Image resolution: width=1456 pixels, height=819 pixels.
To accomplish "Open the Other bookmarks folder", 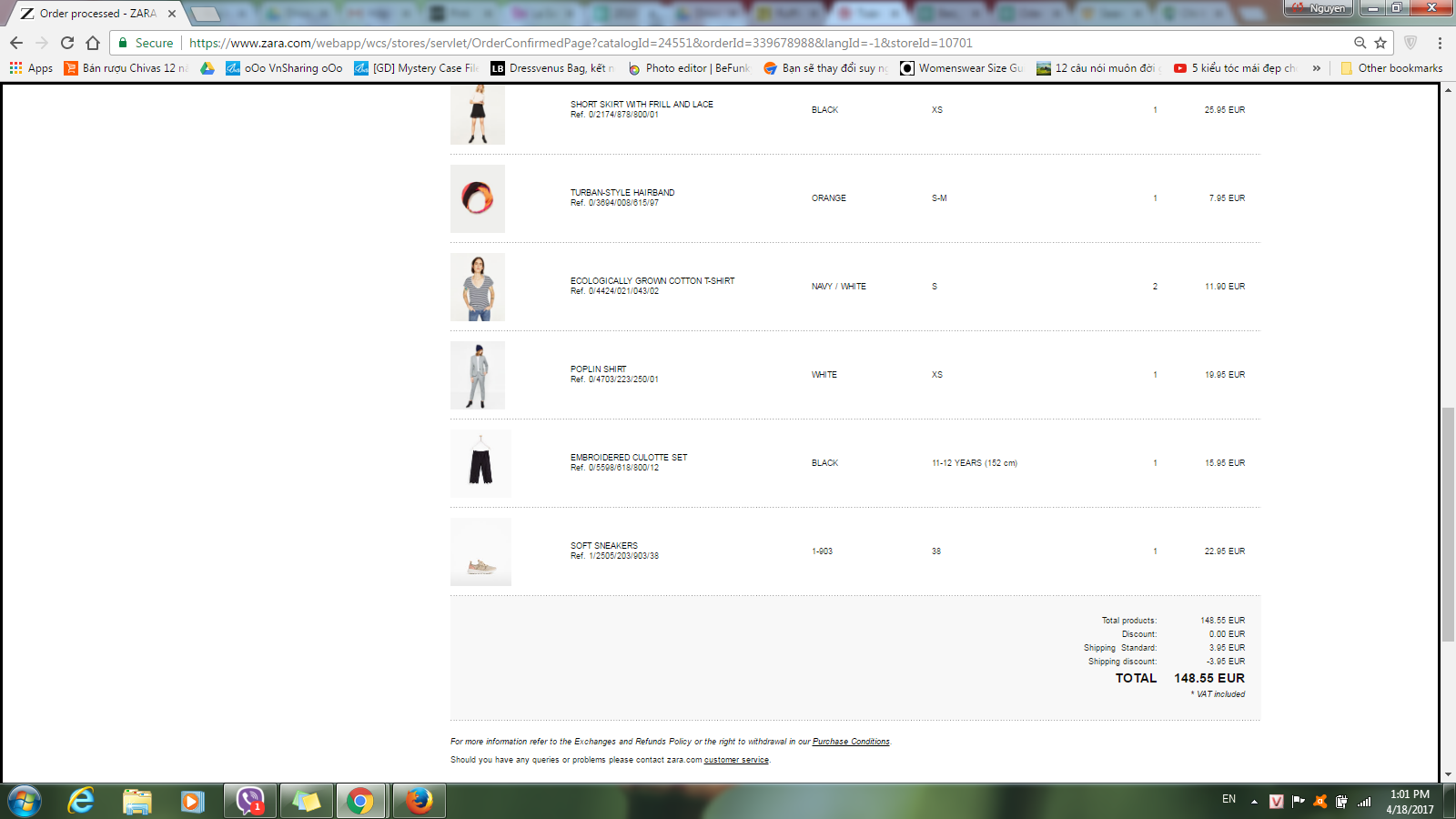I will [1391, 68].
